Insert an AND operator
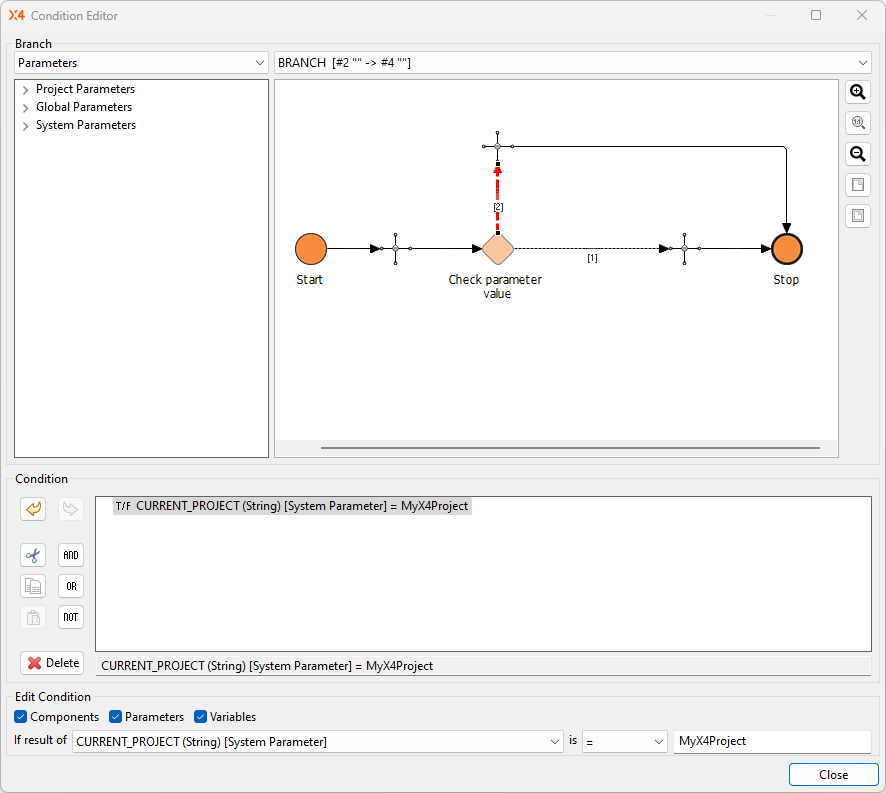Viewport: 886px width, 793px height. pos(70,555)
